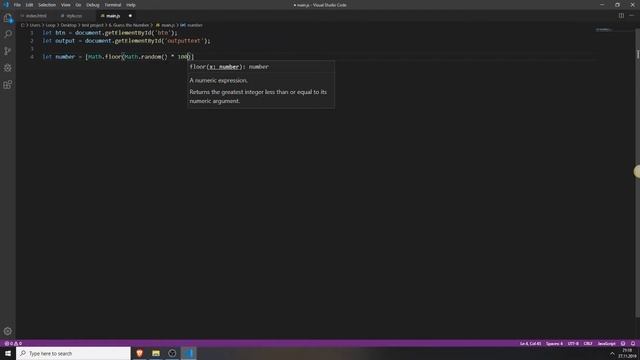Click 'Math.floor' on line 4

[105, 57]
